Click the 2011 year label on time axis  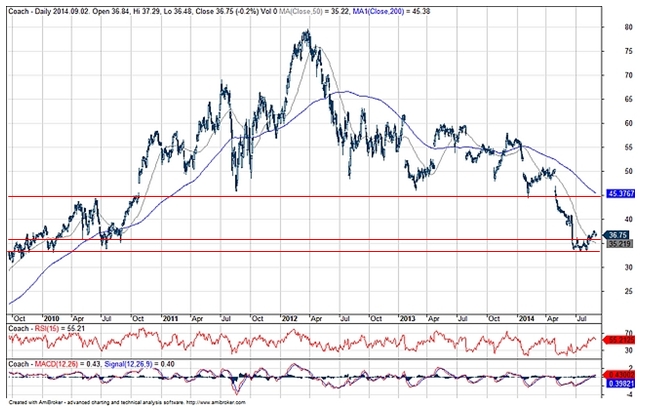170,319
